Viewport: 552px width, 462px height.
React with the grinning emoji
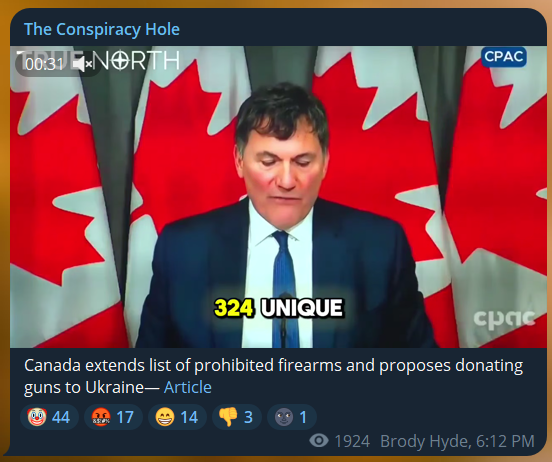click(165, 417)
